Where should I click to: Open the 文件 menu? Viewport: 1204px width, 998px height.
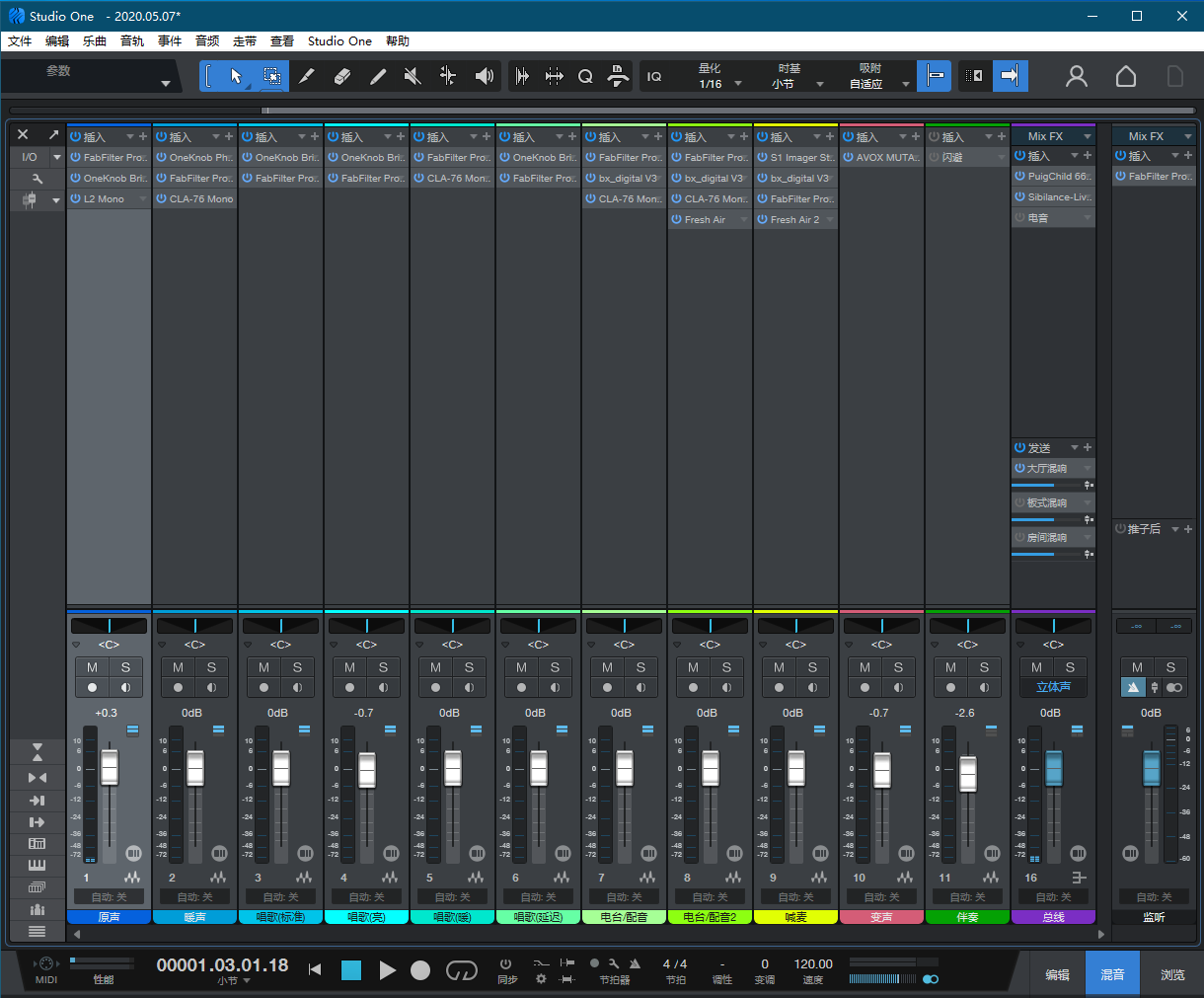click(20, 40)
